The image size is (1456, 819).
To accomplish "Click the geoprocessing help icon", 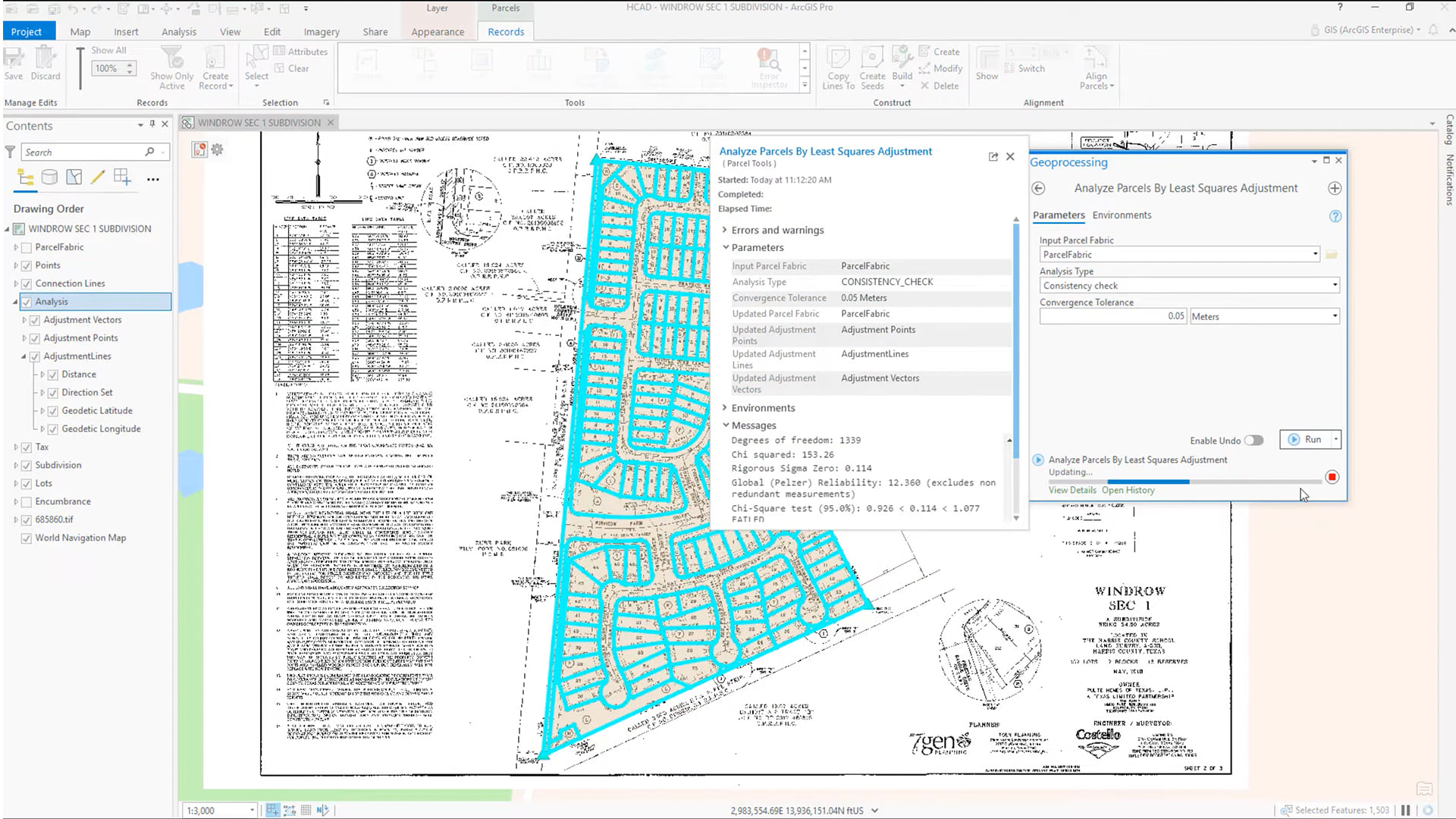I will click(1335, 216).
